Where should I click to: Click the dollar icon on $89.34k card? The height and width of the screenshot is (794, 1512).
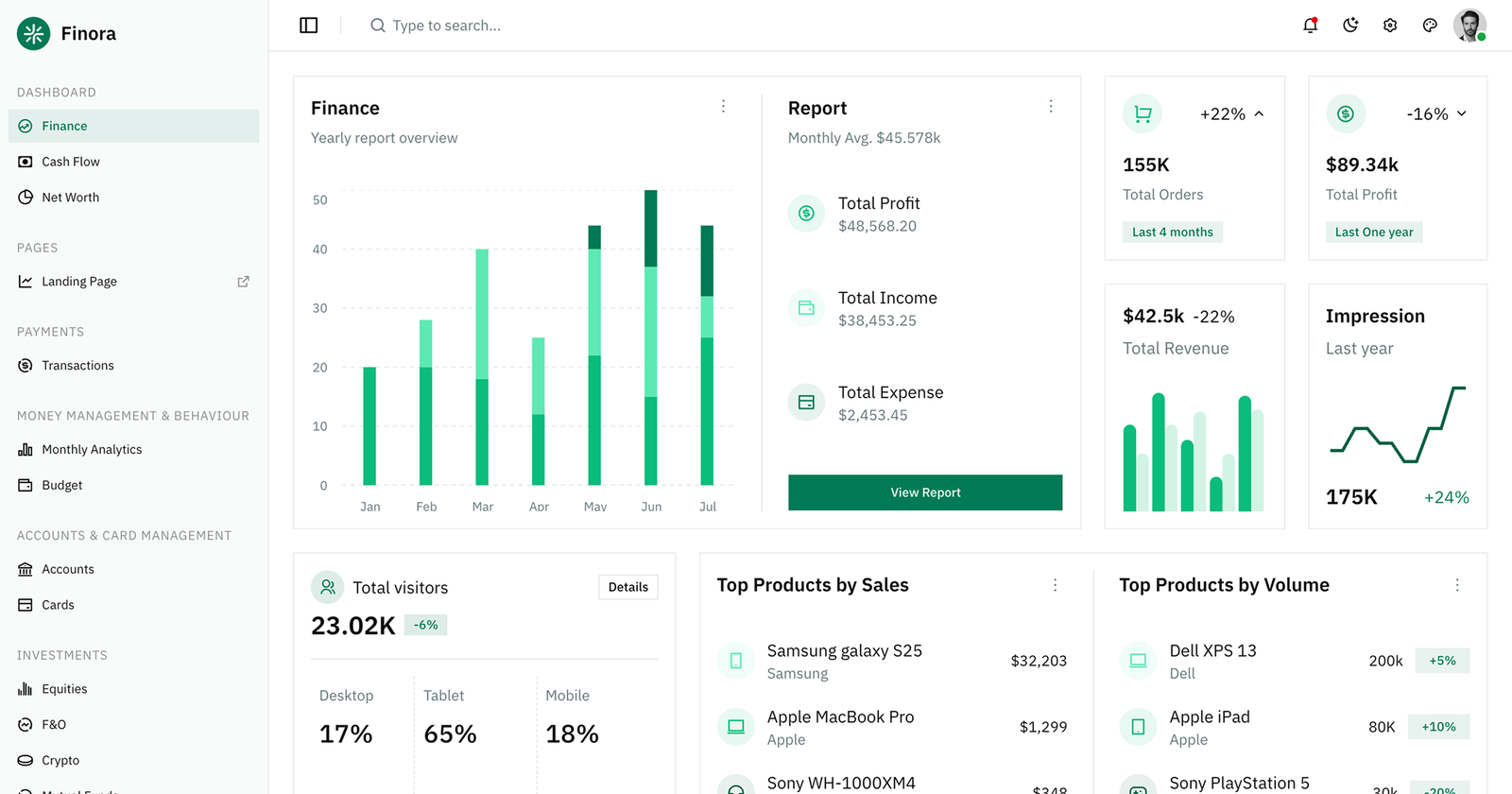(1346, 113)
